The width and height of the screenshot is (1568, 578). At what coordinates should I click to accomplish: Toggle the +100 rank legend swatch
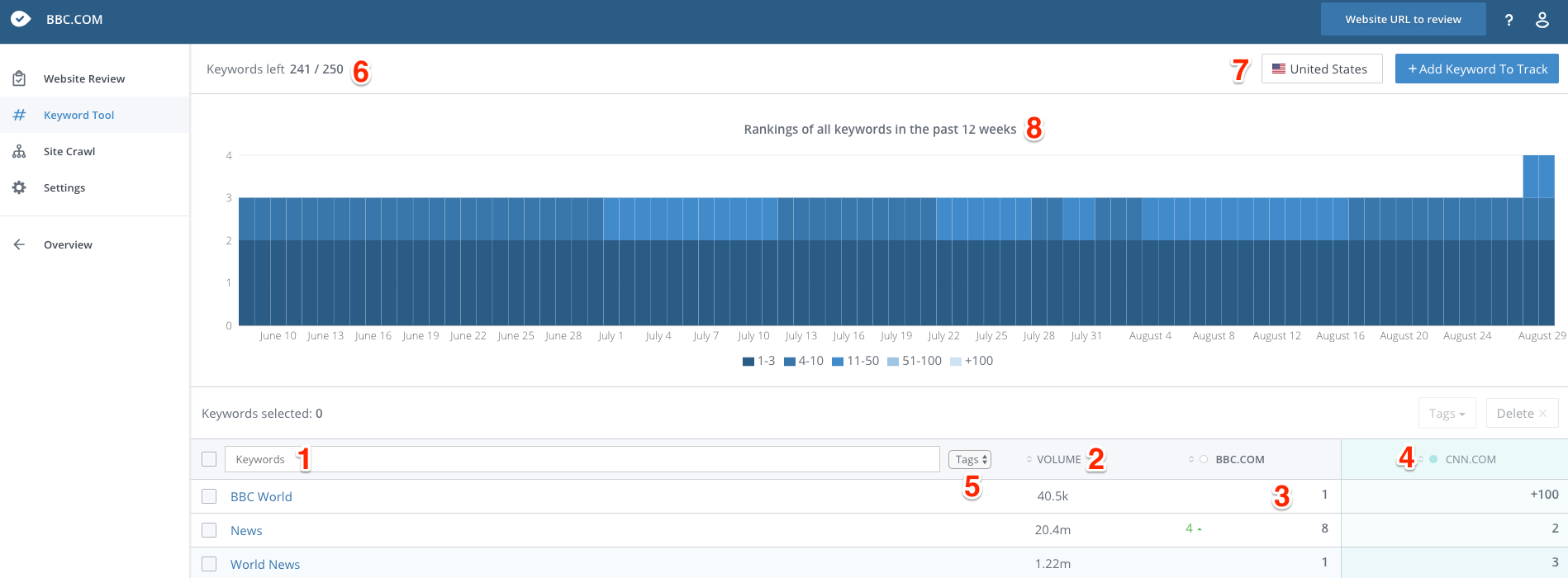(x=956, y=362)
